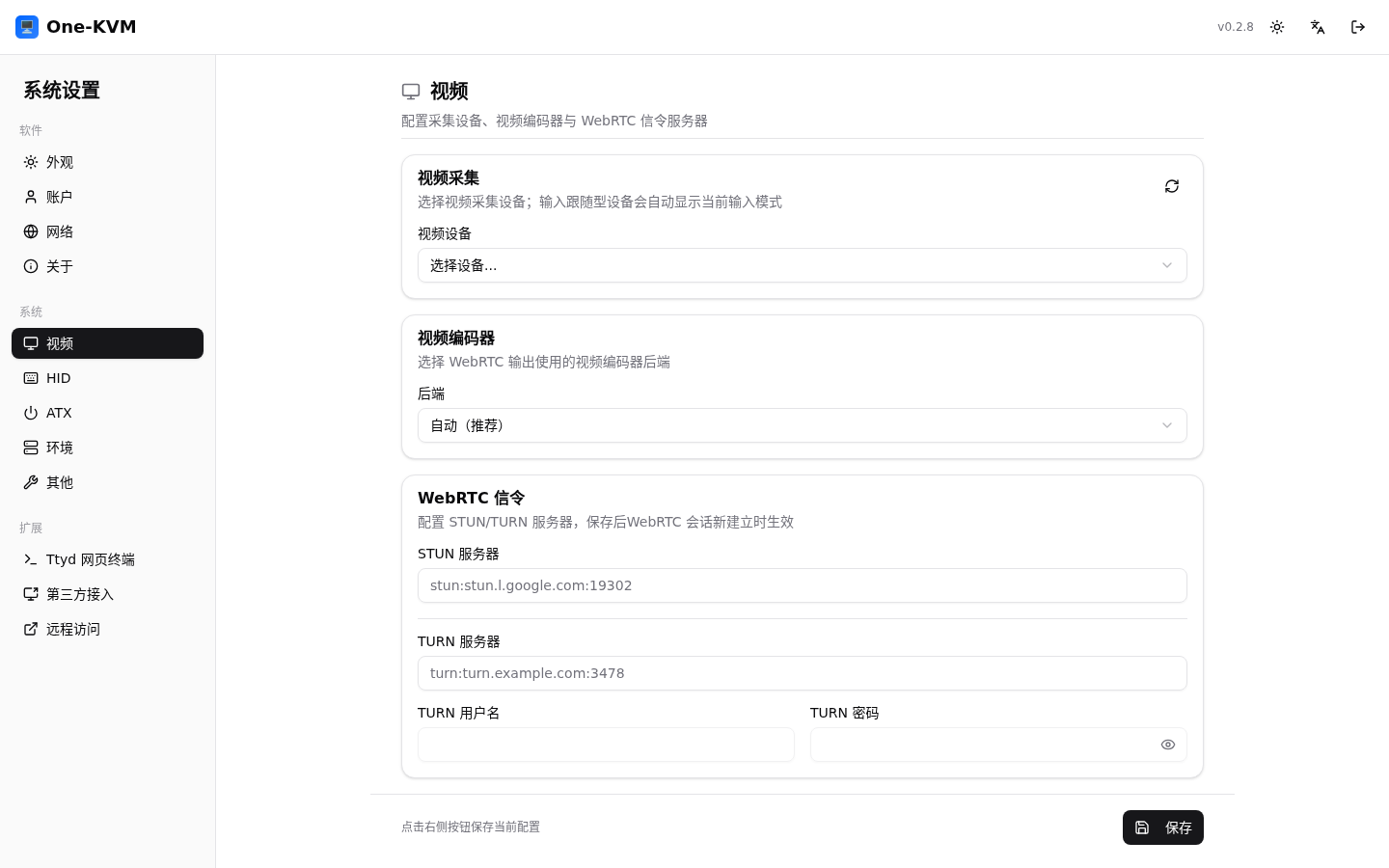The image size is (1389, 868).
Task: Open Ttyd 网页终端 extension
Action: (107, 559)
